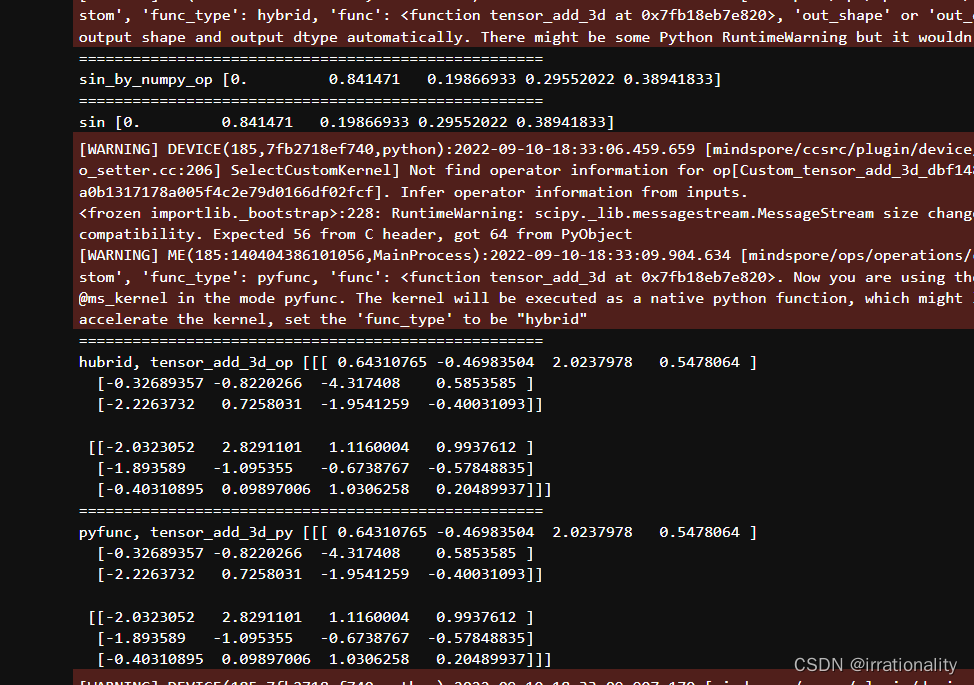
Task: Click 0.5853585 in the pyfunc tensor_add_3d_py output
Action: [x=476, y=554]
